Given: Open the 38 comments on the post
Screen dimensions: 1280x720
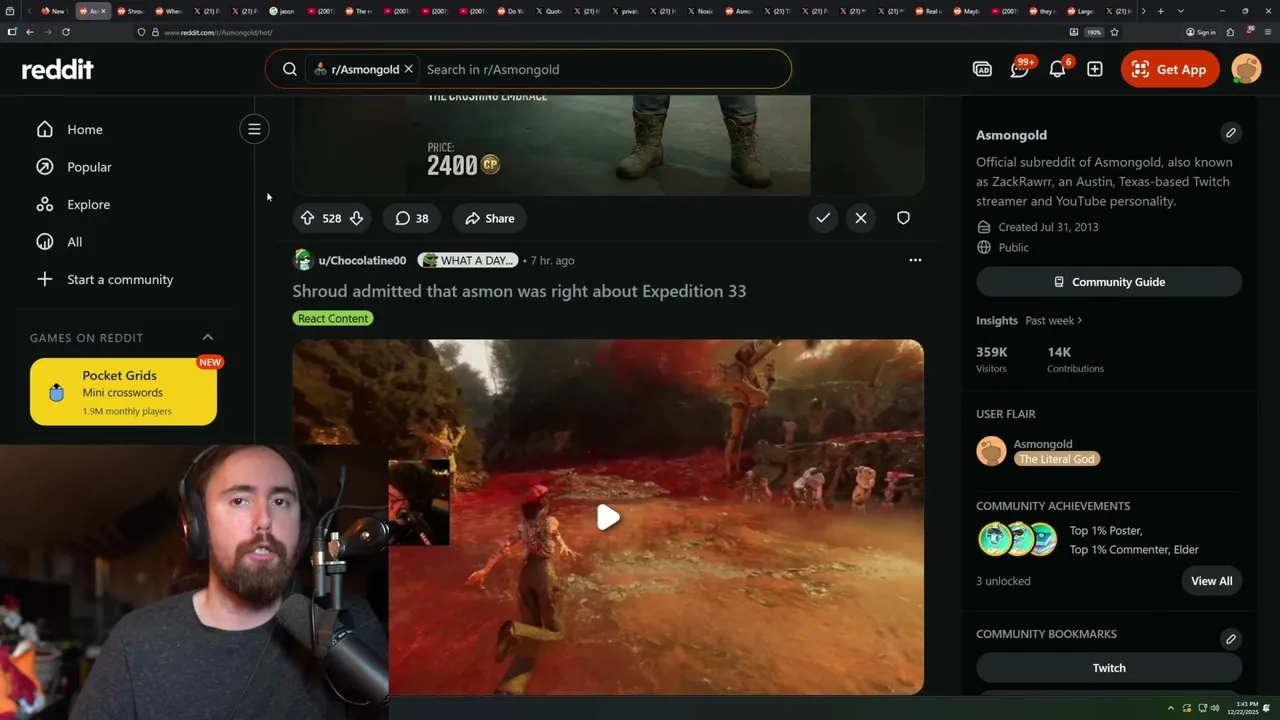Looking at the screenshot, I should tap(411, 218).
